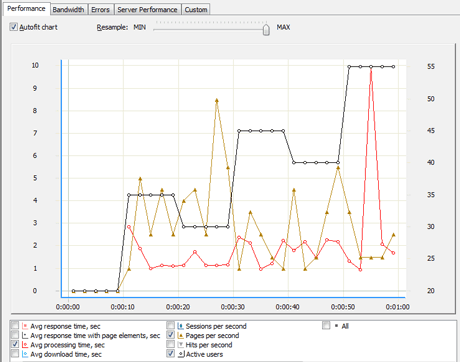Image resolution: width=460 pixels, height=362 pixels.
Task: Enable the Hits per second checkbox
Action: (170, 344)
